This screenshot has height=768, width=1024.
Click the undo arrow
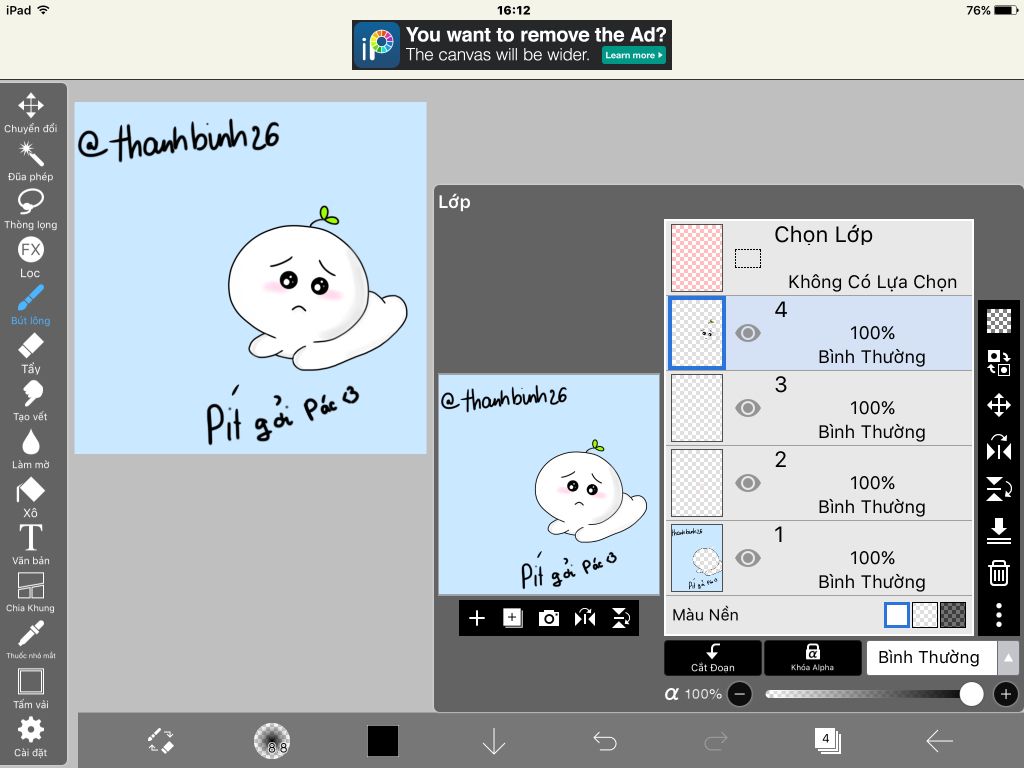(605, 741)
